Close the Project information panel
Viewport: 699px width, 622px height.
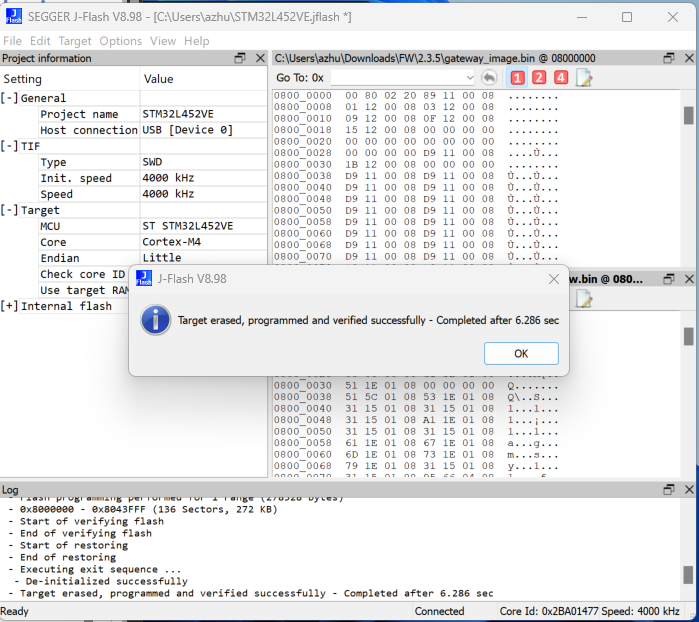260,58
